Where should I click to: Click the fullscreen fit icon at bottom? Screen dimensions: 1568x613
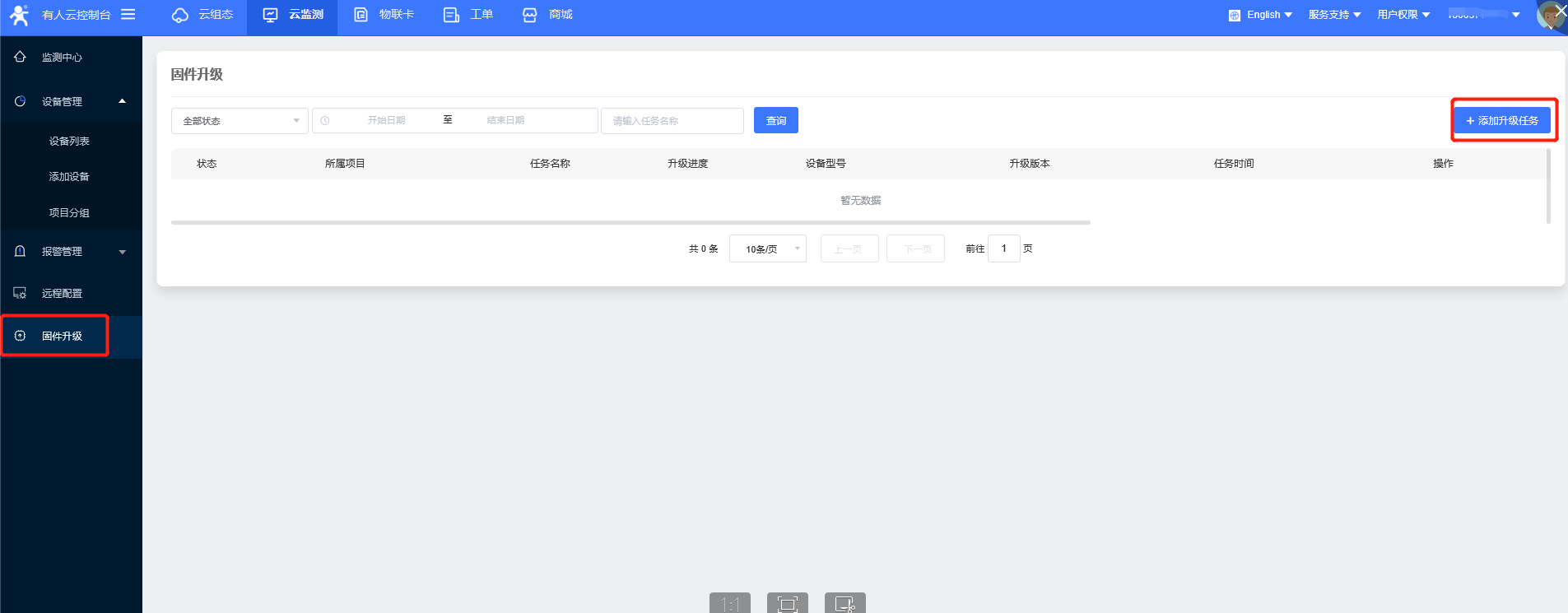[787, 604]
